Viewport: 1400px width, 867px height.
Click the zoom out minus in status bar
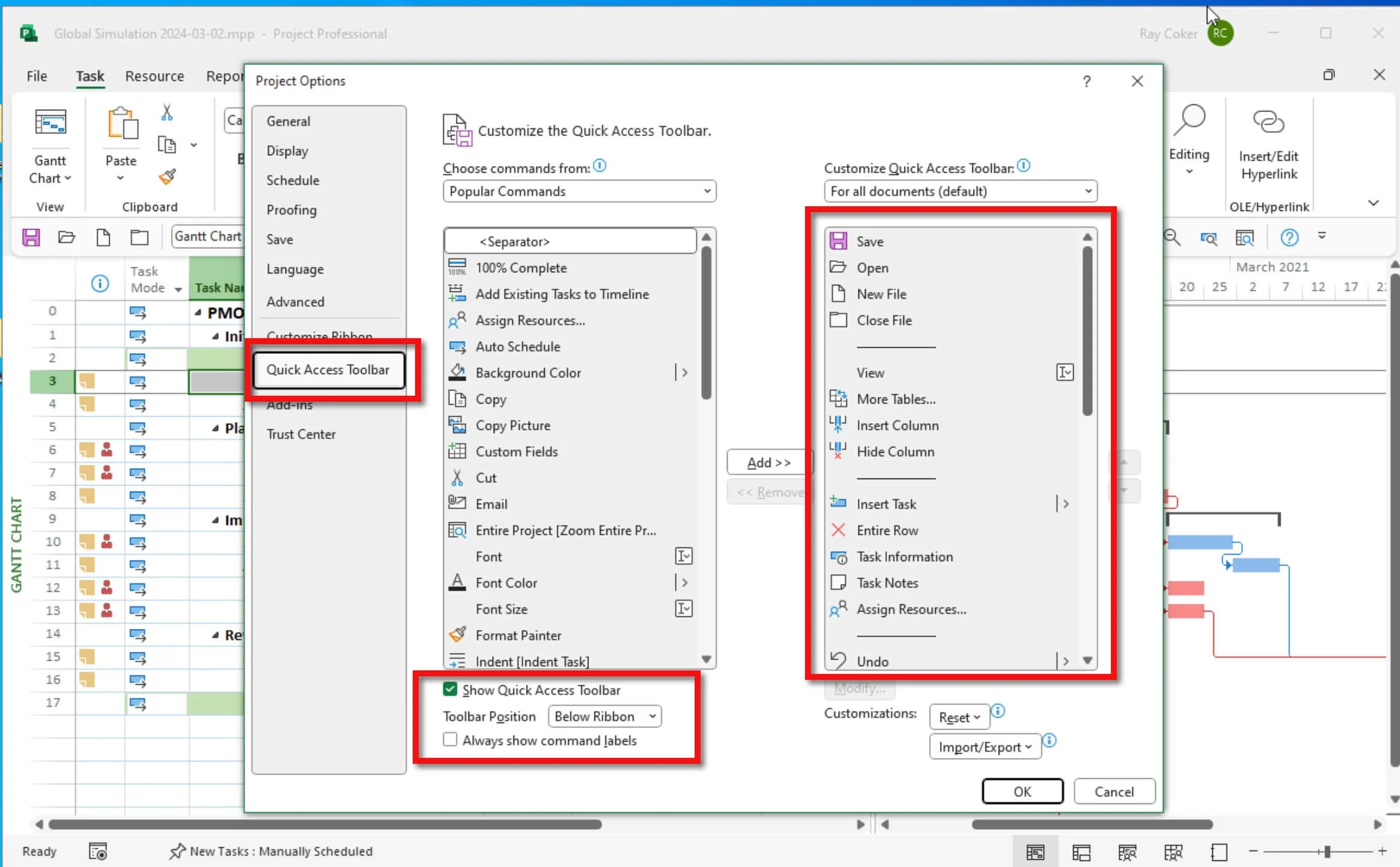click(1253, 851)
